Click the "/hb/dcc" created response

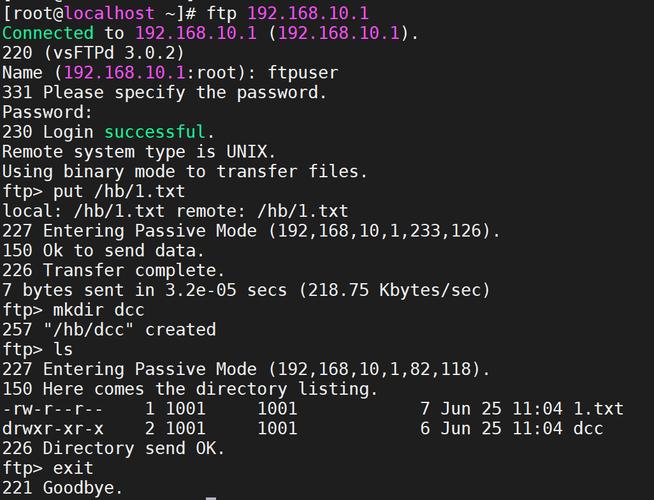point(130,329)
